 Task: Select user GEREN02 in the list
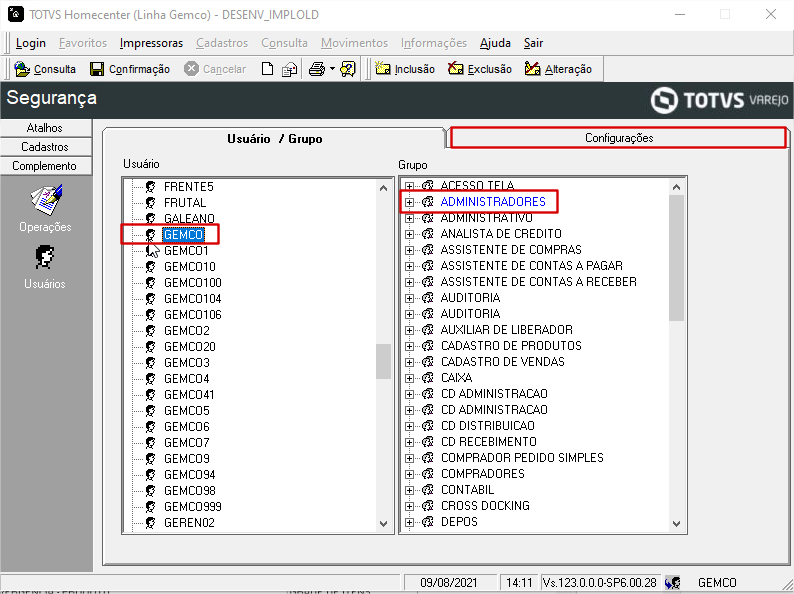tap(189, 523)
